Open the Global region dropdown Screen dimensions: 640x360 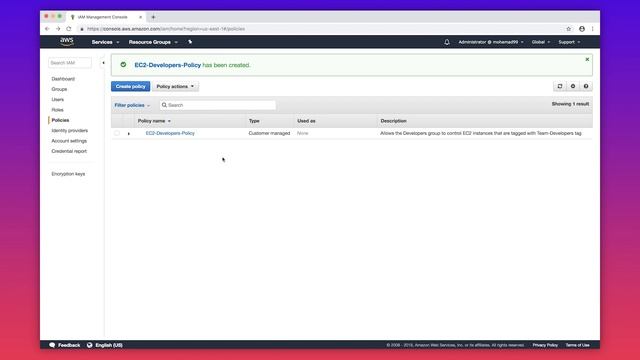tap(541, 42)
